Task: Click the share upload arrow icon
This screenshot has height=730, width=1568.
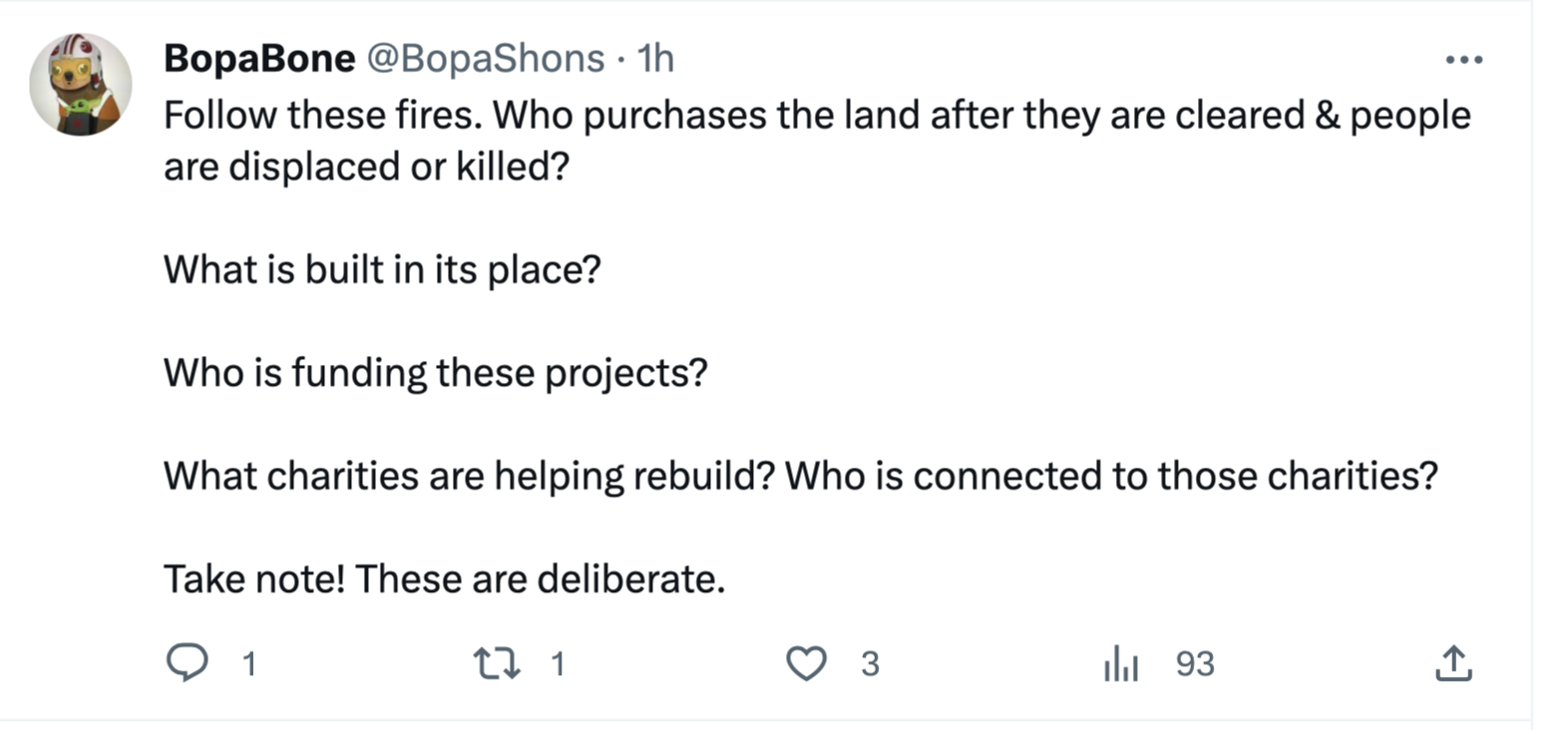Action: [1453, 663]
